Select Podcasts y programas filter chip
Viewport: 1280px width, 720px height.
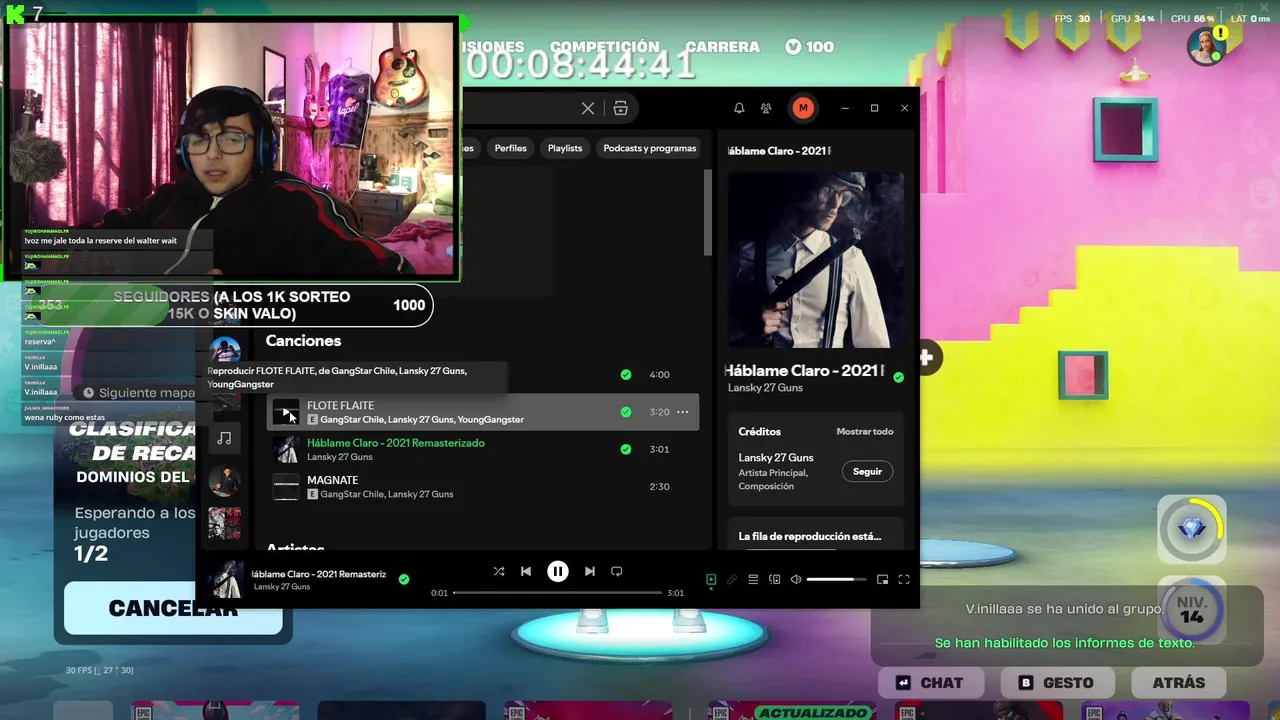point(650,148)
